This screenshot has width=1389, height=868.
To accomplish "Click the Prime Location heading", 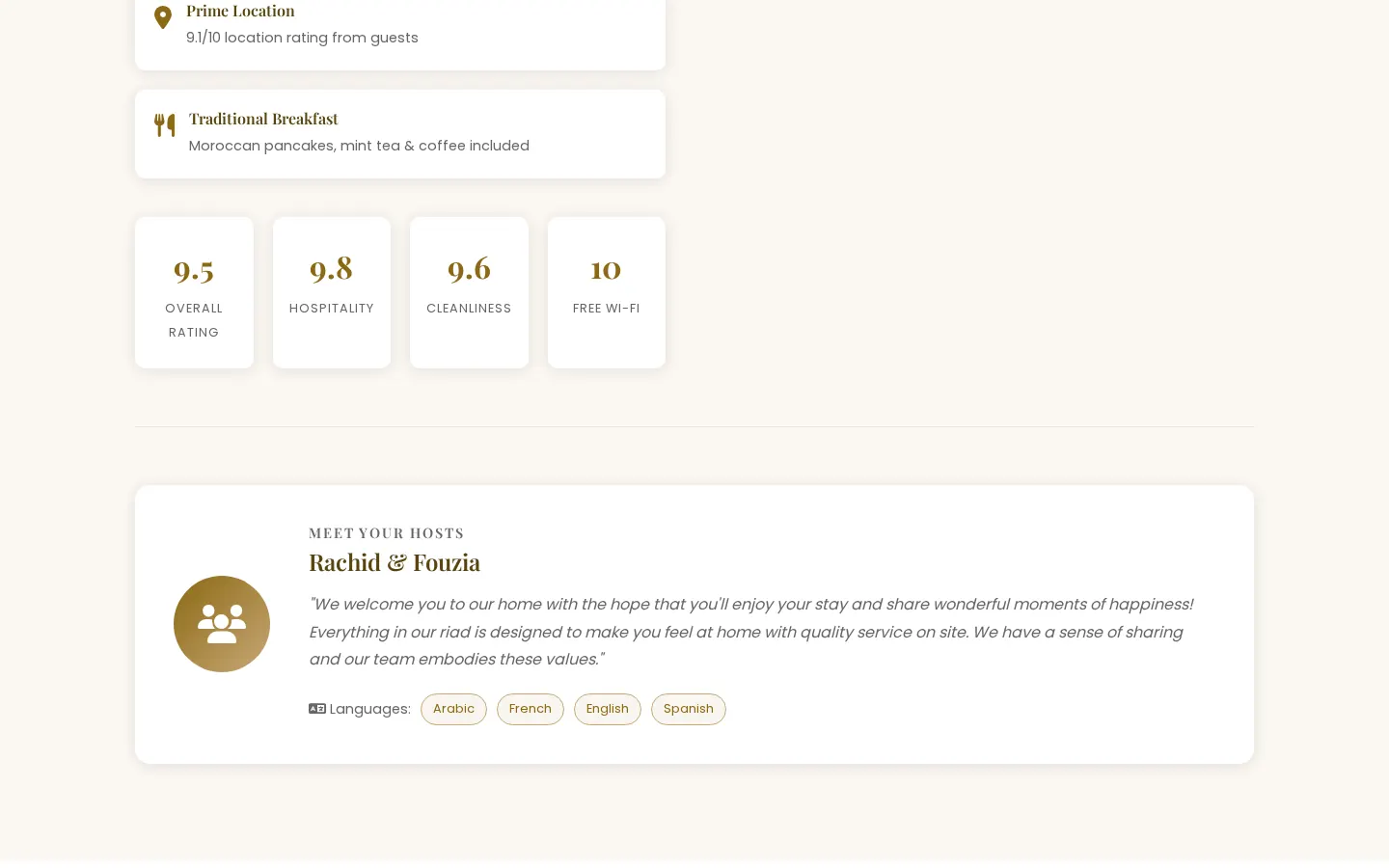I will [x=240, y=11].
